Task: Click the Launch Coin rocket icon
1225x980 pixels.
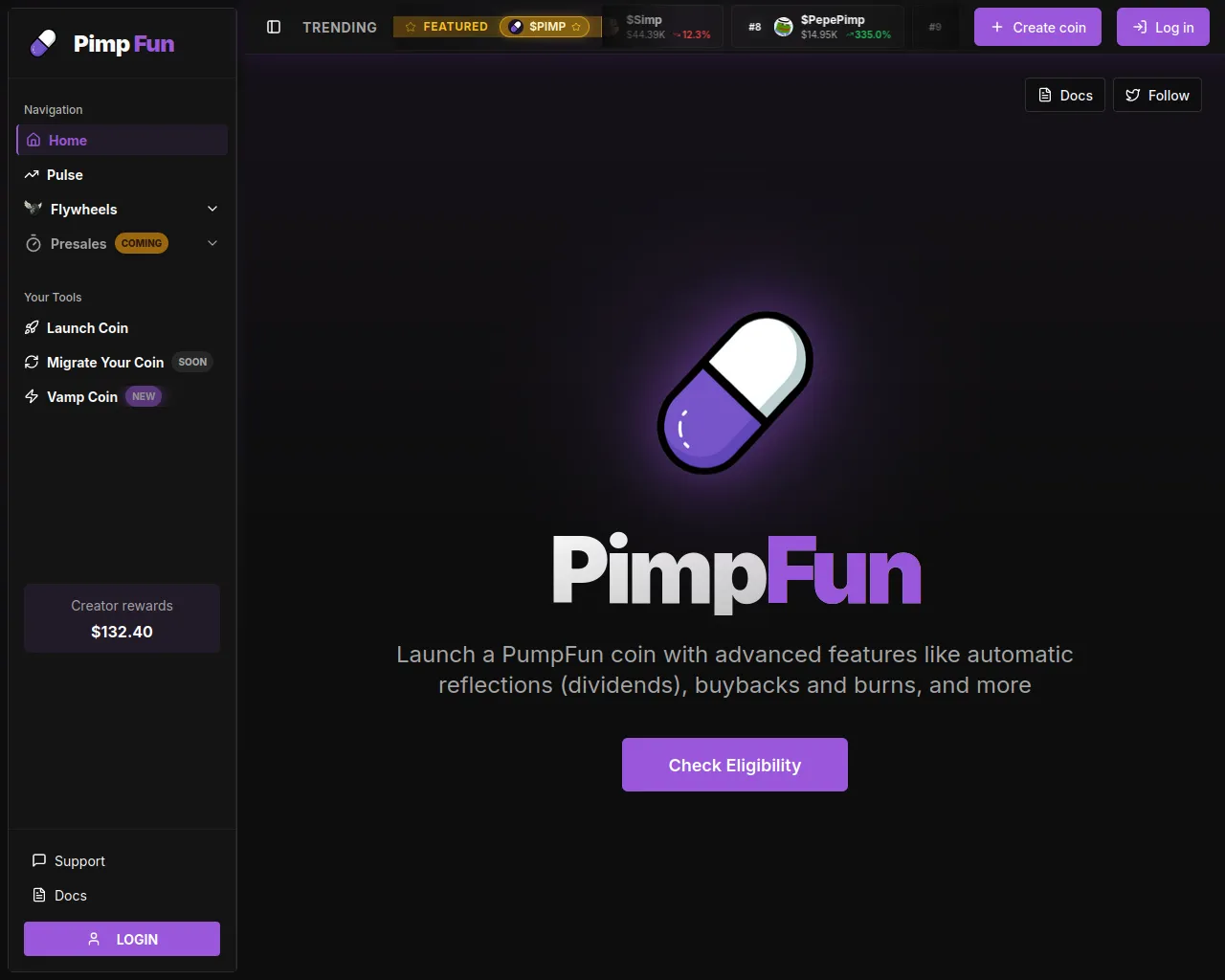Action: click(32, 327)
